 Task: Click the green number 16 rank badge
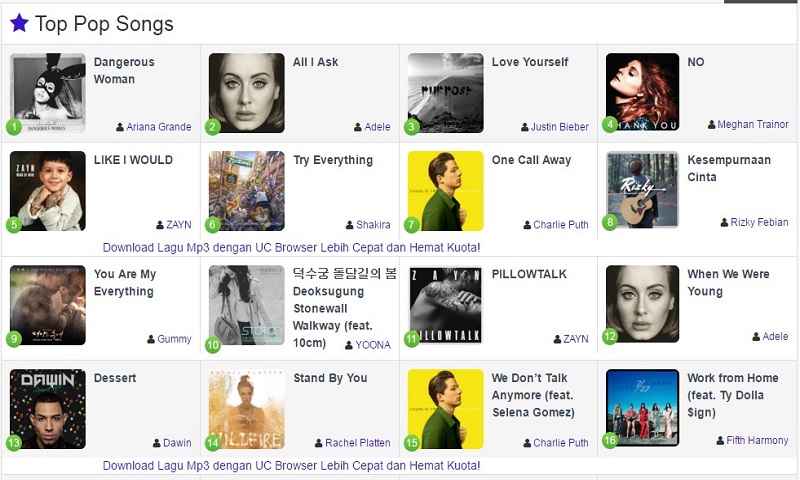(610, 440)
